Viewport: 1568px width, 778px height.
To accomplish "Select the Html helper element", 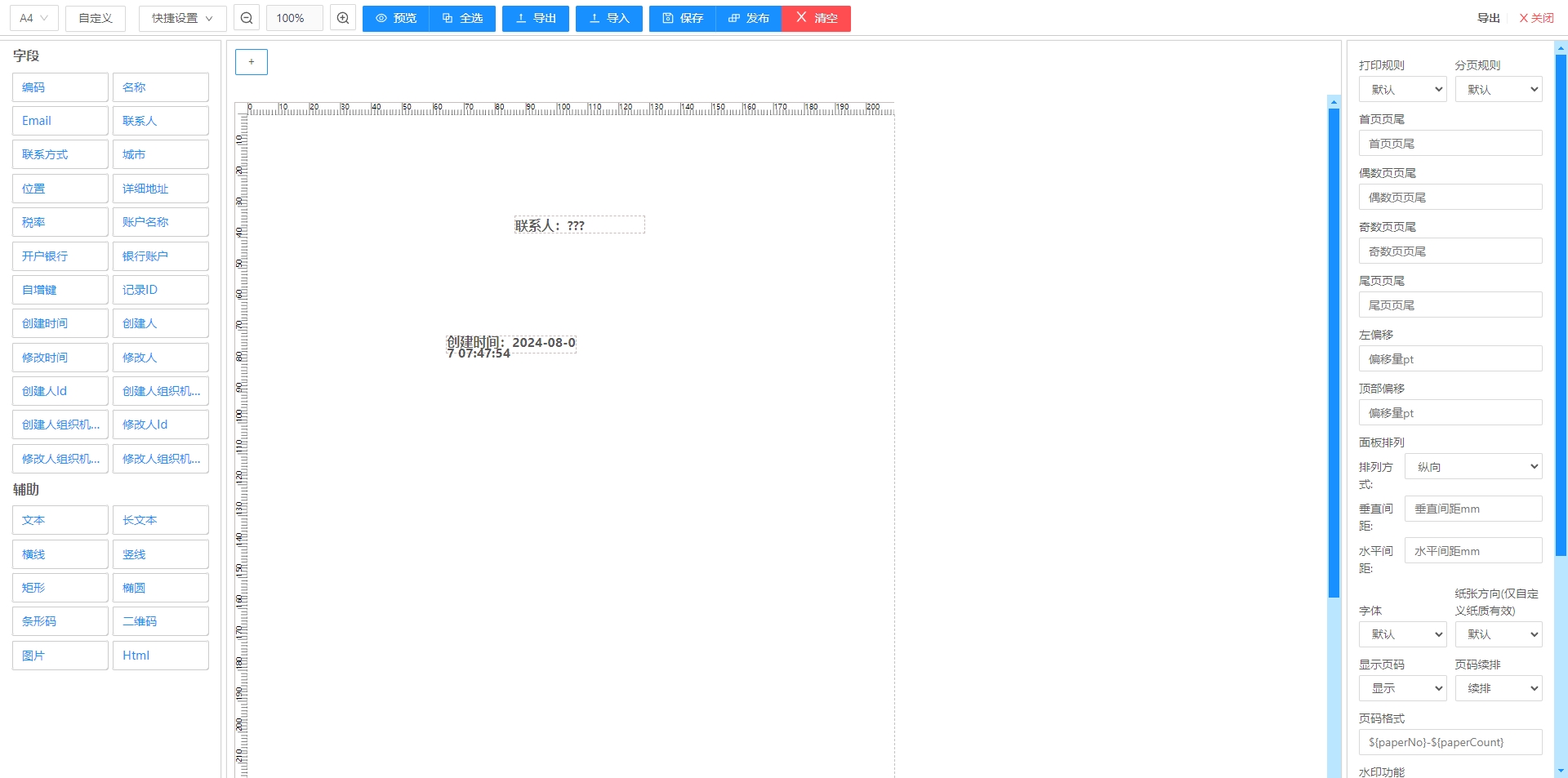I will click(161, 656).
